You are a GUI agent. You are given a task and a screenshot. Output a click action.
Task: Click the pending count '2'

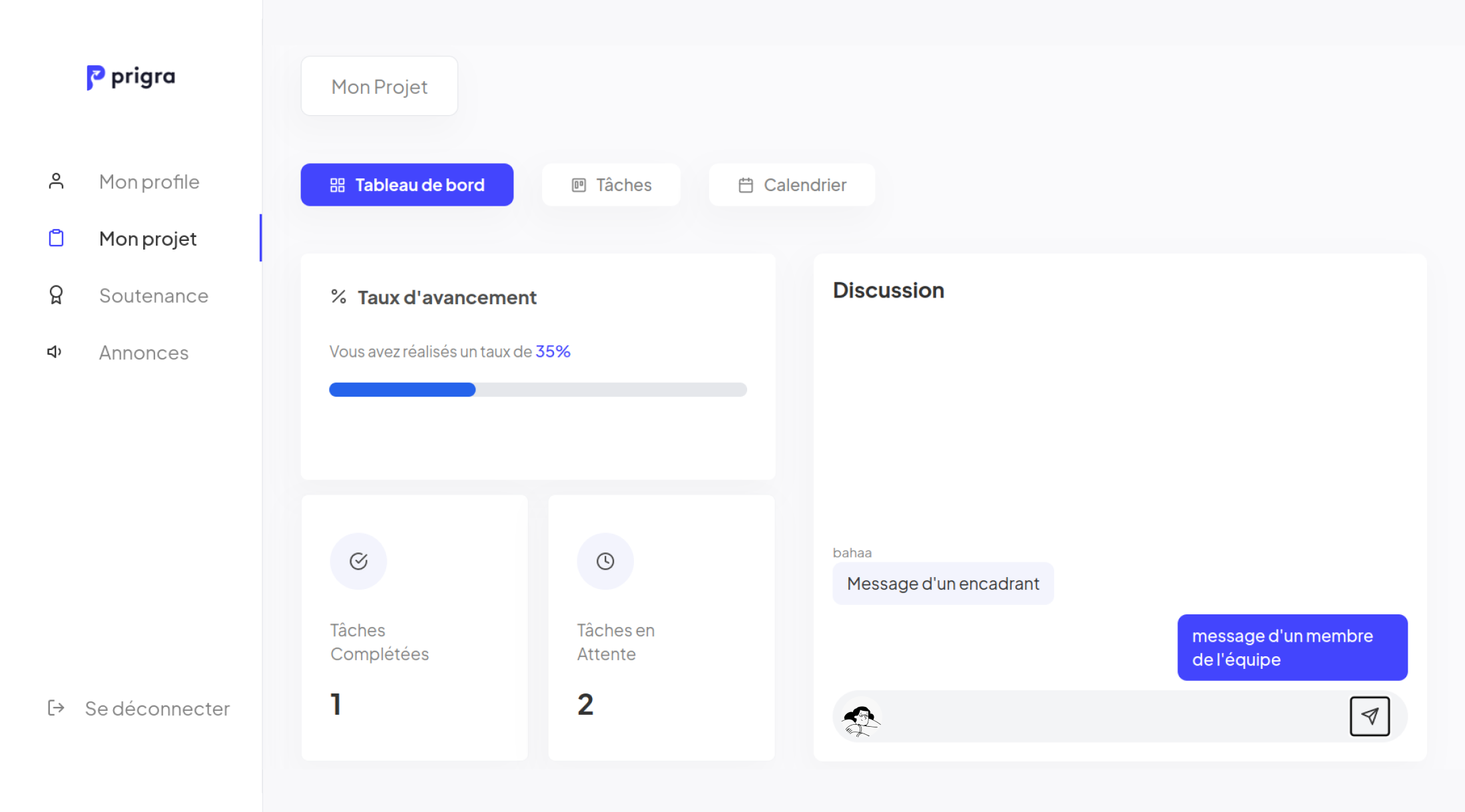pos(585,704)
